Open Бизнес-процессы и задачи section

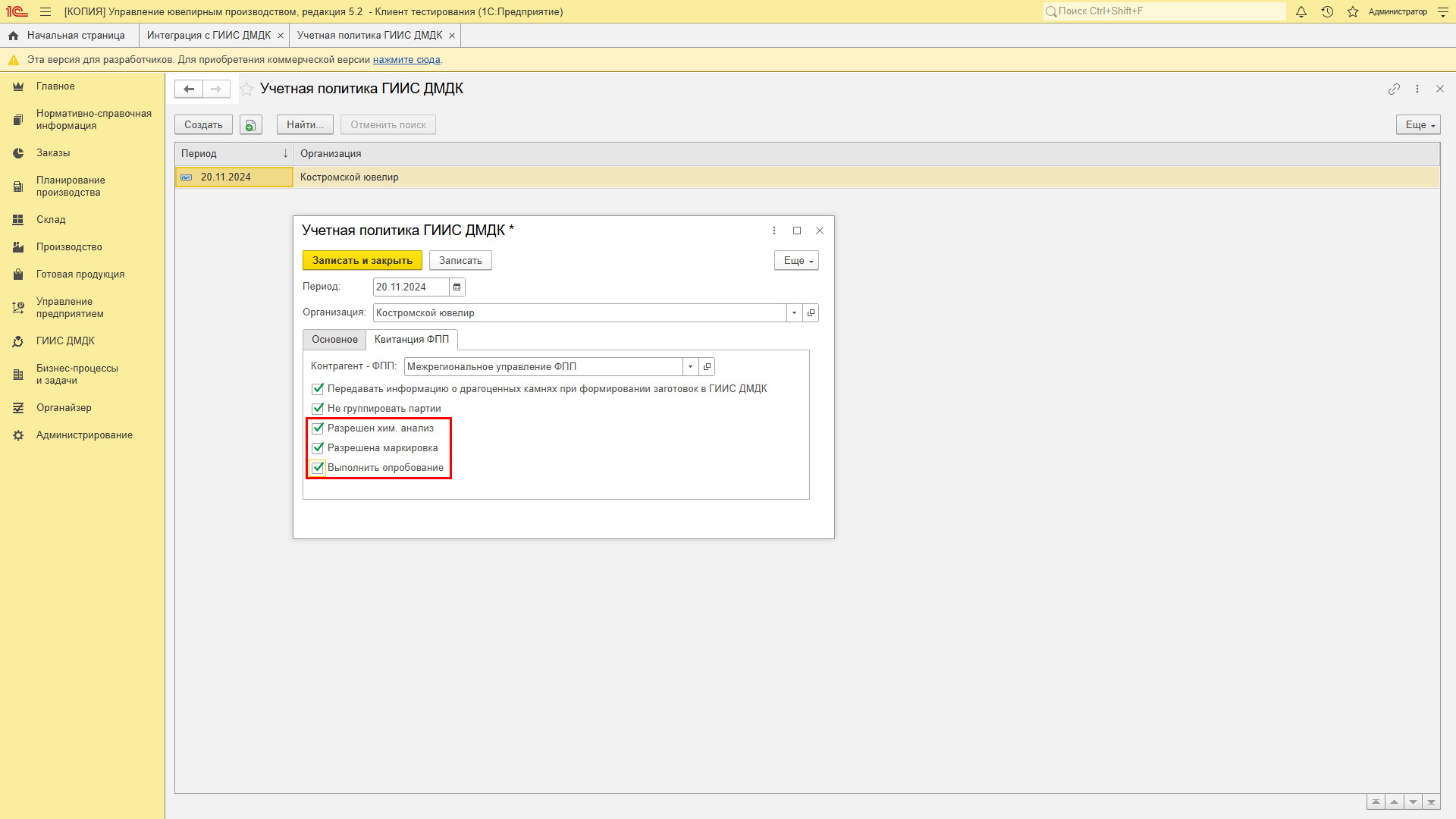tap(77, 375)
